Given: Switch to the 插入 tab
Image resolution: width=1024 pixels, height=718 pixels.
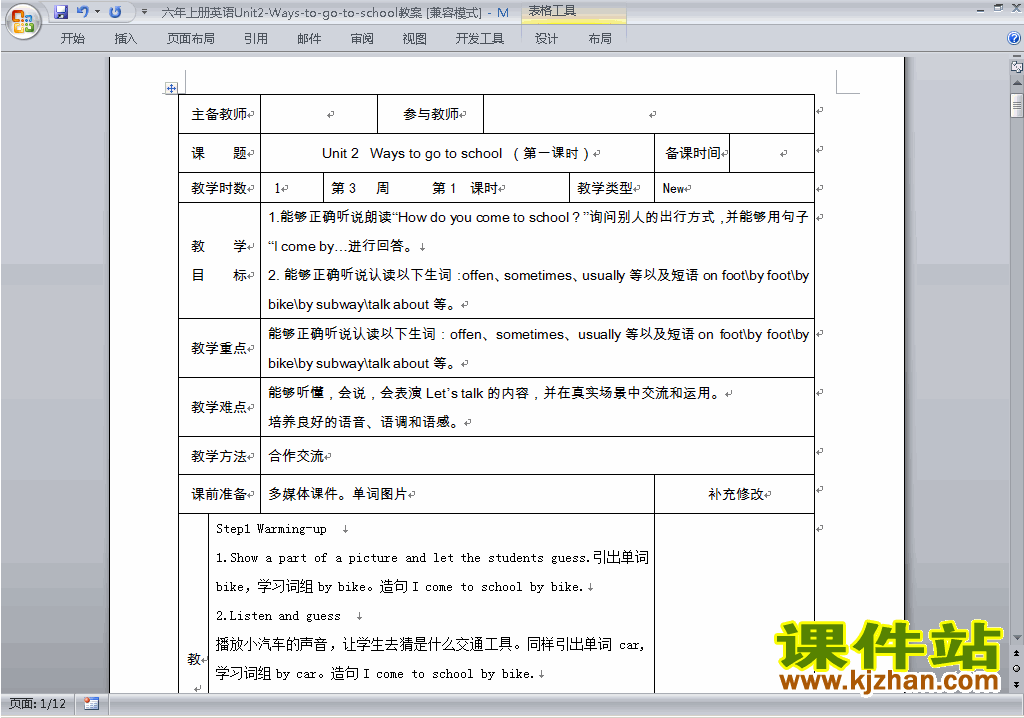Looking at the screenshot, I should (x=125, y=39).
